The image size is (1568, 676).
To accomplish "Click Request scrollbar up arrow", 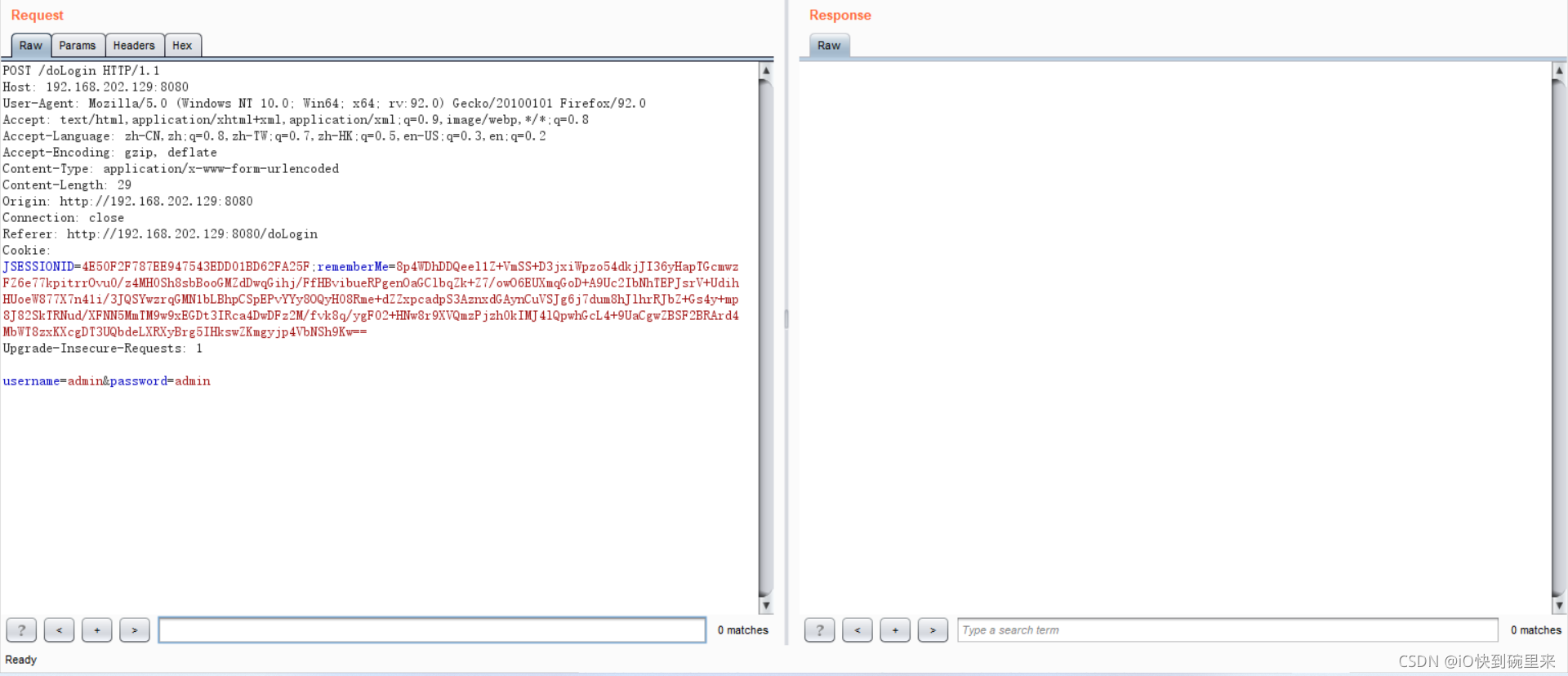I will pos(766,70).
